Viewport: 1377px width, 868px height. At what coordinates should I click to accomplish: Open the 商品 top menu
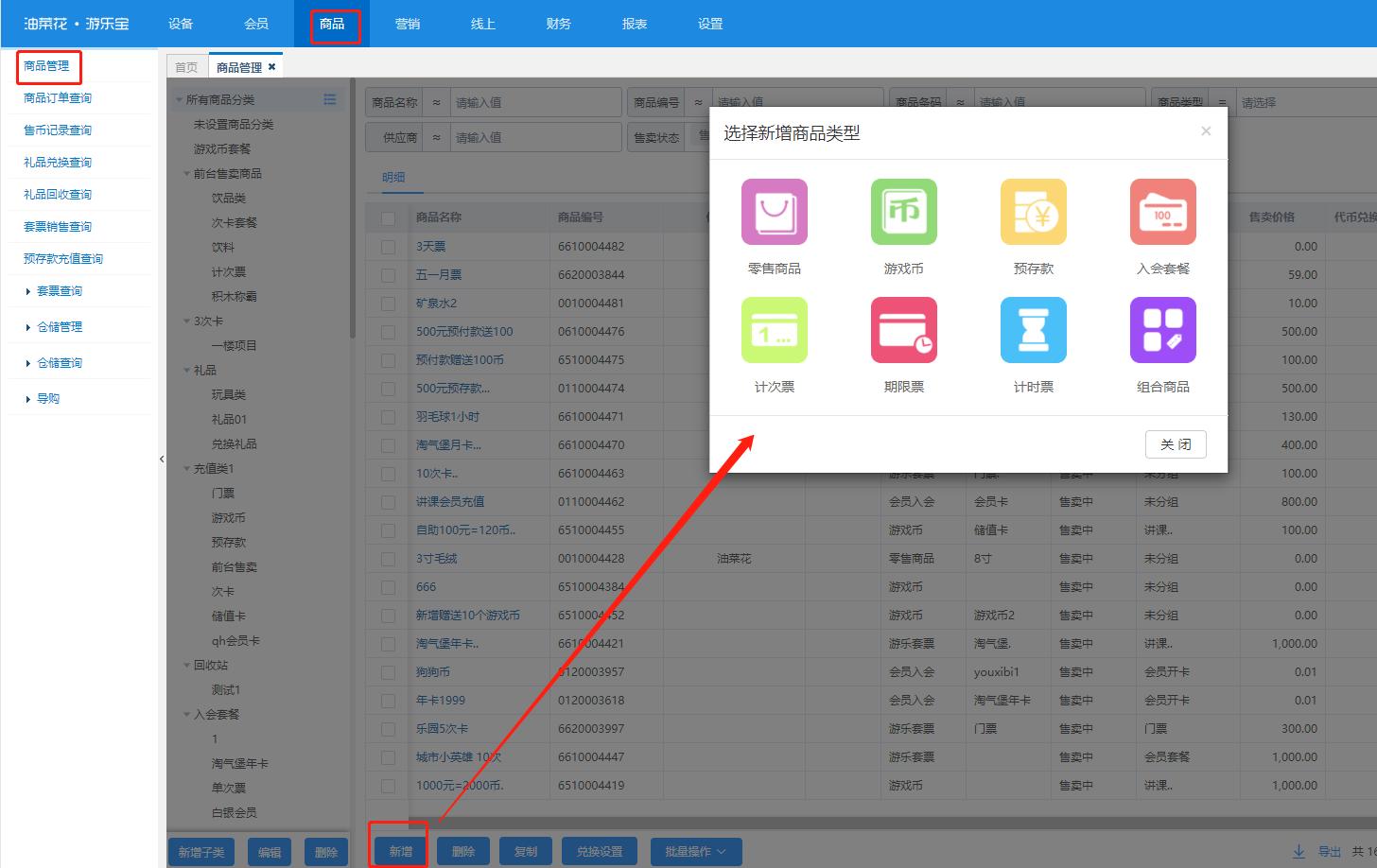point(332,24)
